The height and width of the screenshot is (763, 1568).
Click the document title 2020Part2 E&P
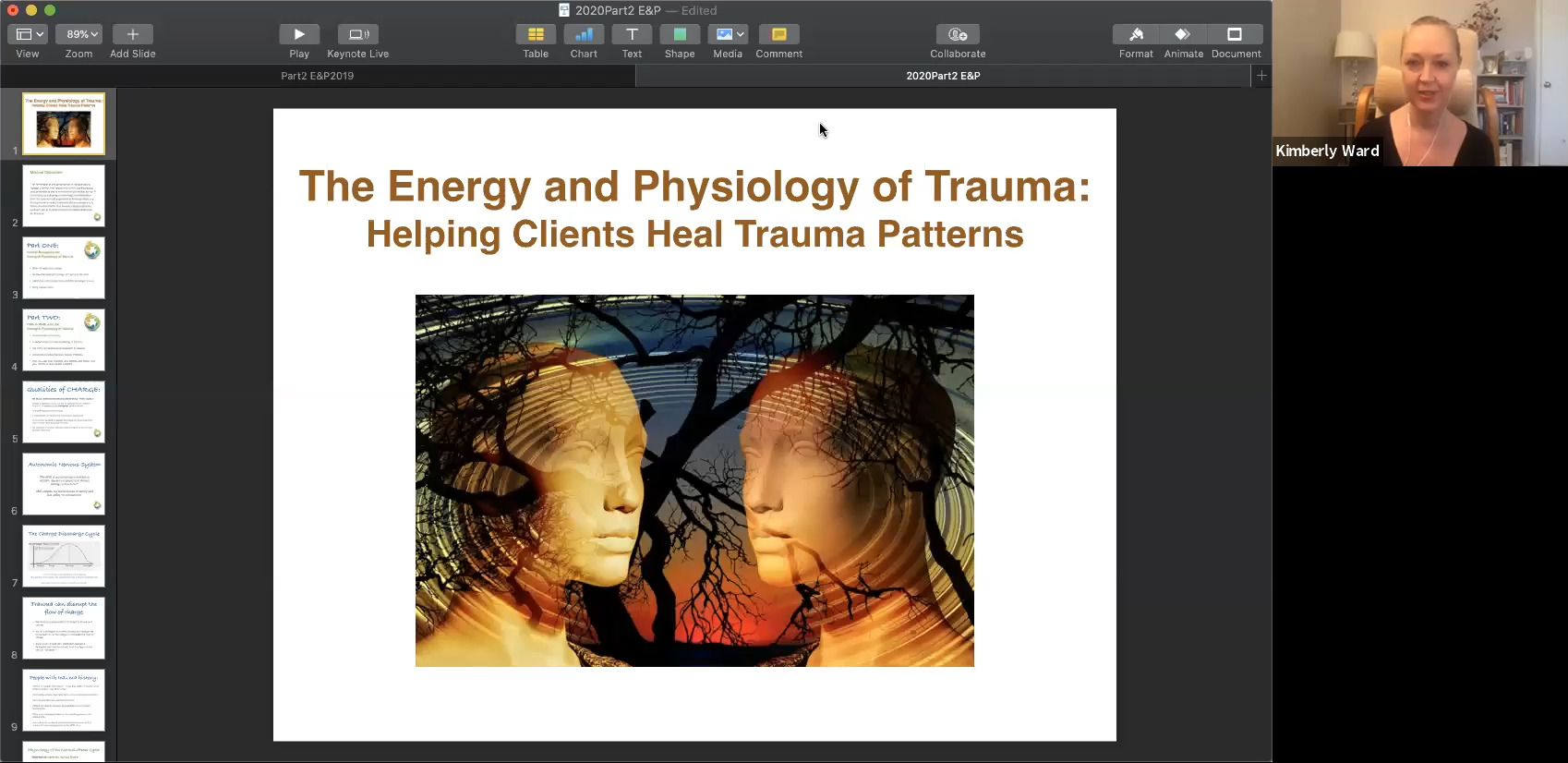click(618, 10)
